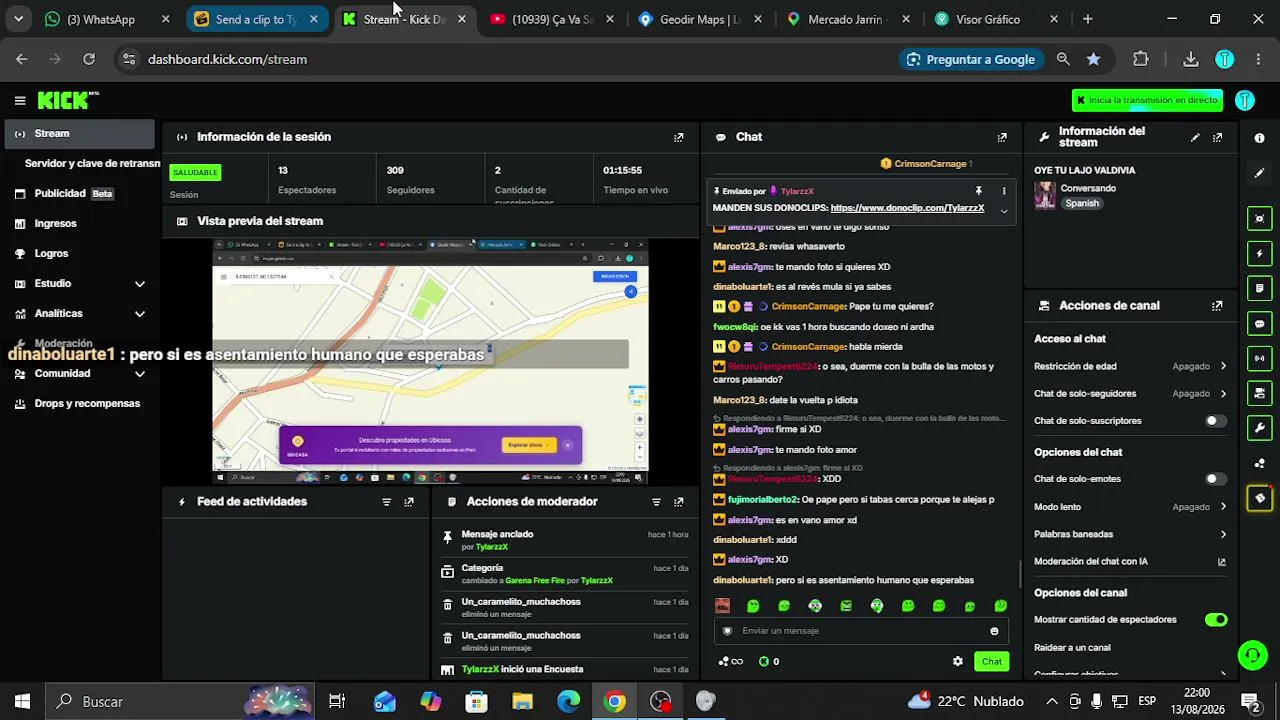Click the pencil icon in right rail
This screenshot has height=720, width=1280.
click(x=1260, y=173)
